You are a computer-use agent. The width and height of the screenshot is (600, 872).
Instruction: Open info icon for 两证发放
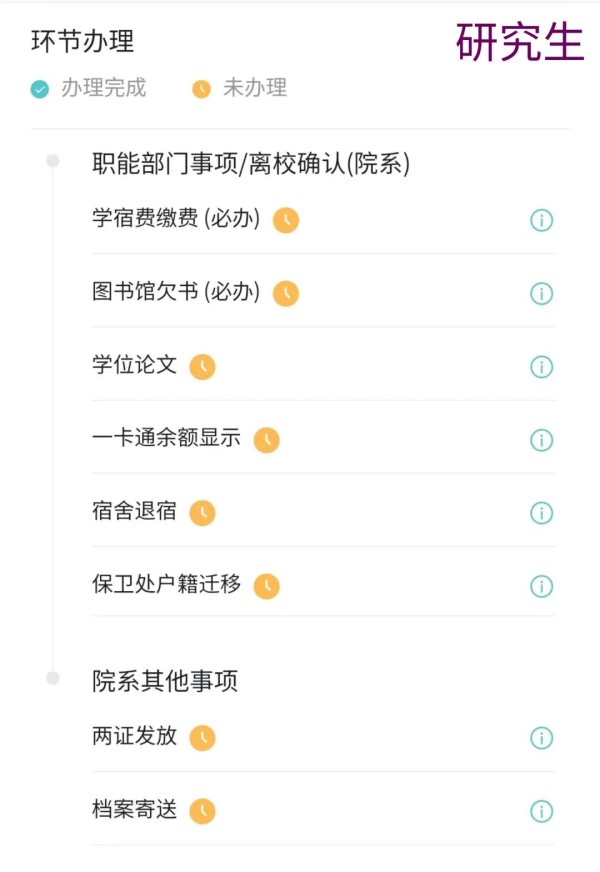(541, 738)
